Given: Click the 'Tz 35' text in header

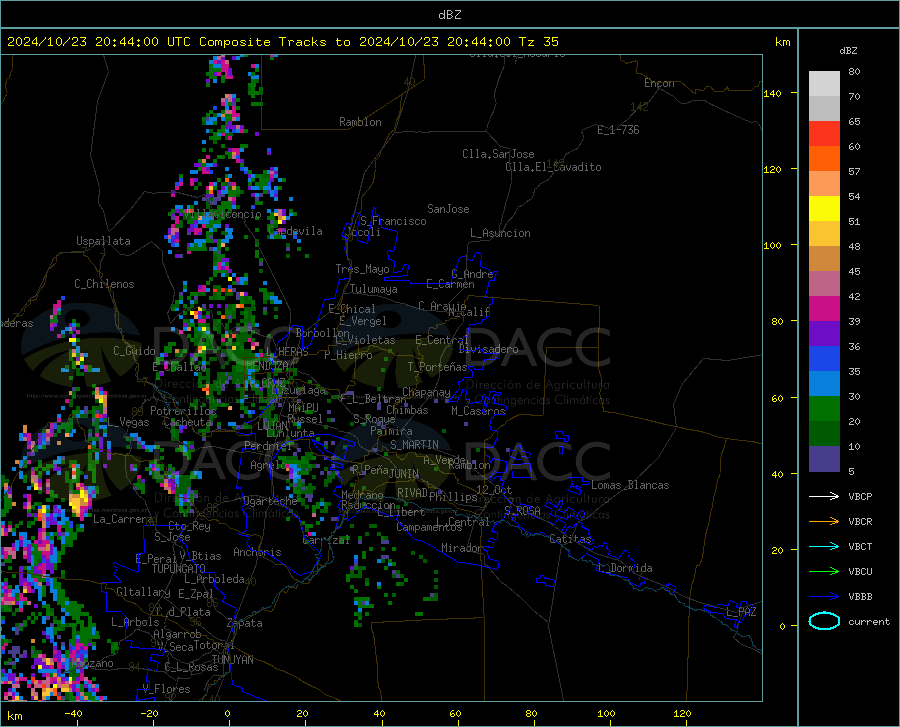Looking at the screenshot, I should (x=538, y=42).
